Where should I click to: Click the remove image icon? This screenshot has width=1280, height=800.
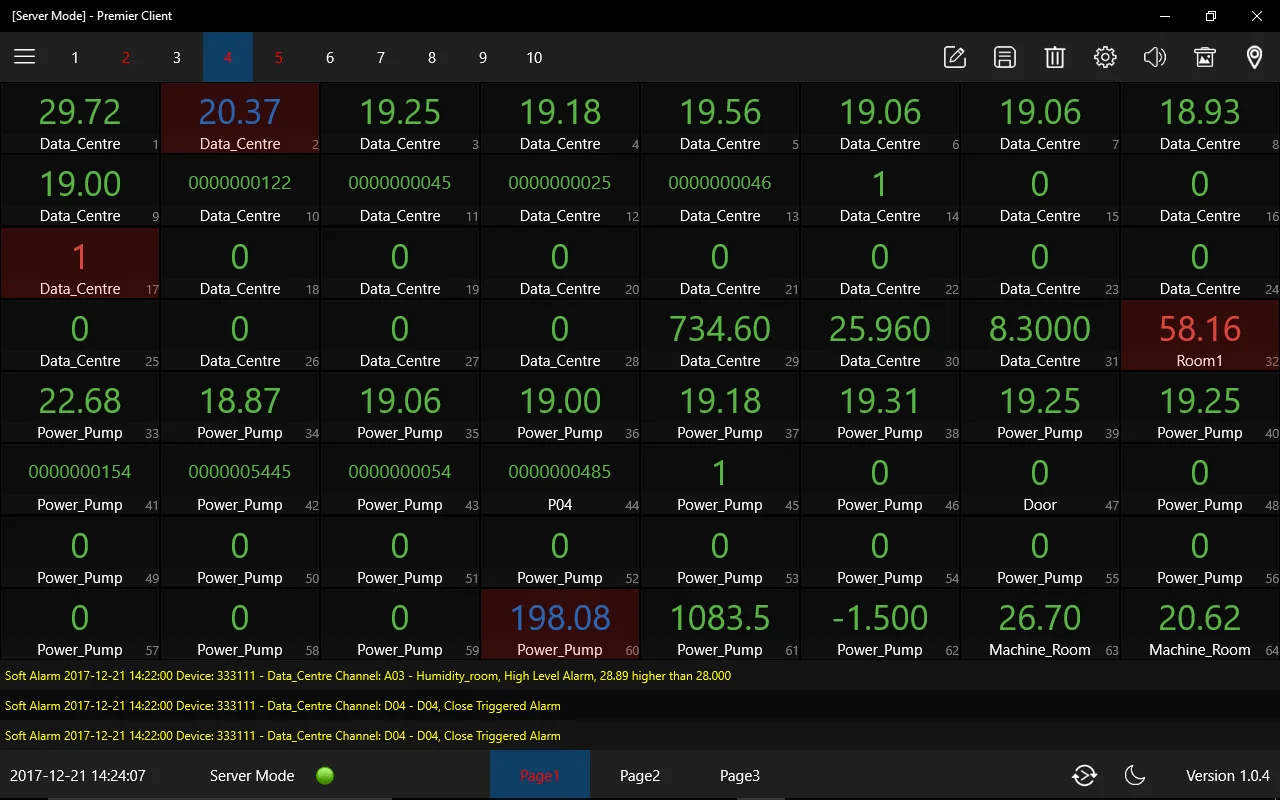click(x=1205, y=57)
